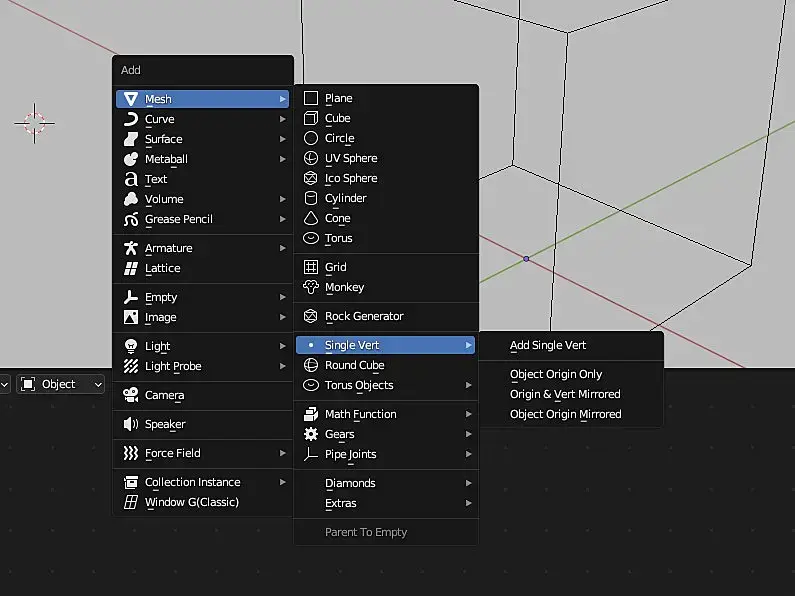Click the Metaball icon
795x596 pixels.
click(x=131, y=159)
